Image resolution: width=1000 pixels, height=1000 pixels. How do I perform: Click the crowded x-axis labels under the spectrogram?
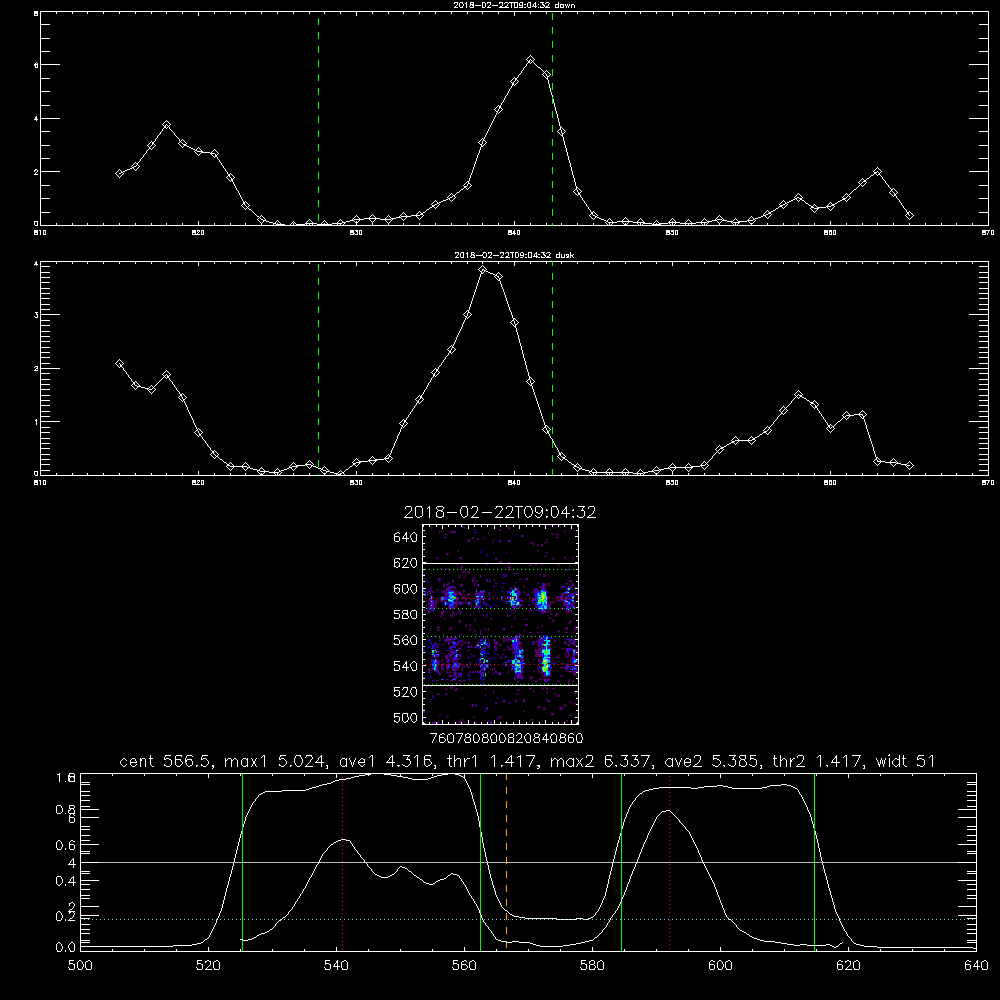pyautogui.click(x=506, y=739)
